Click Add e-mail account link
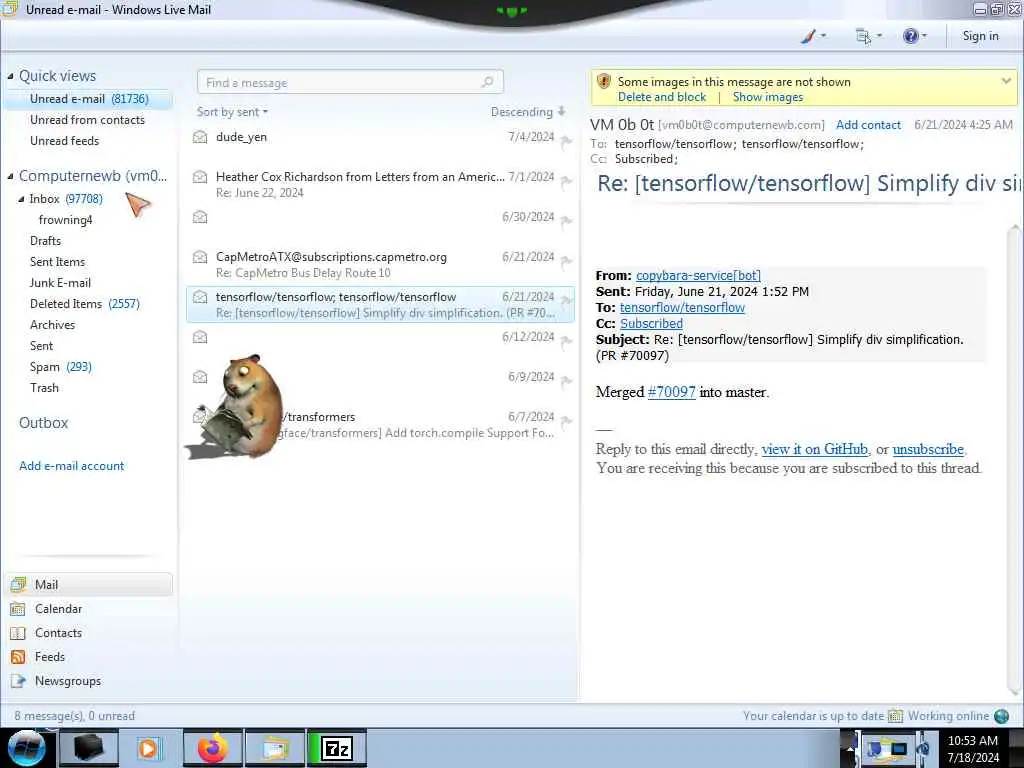 [72, 466]
